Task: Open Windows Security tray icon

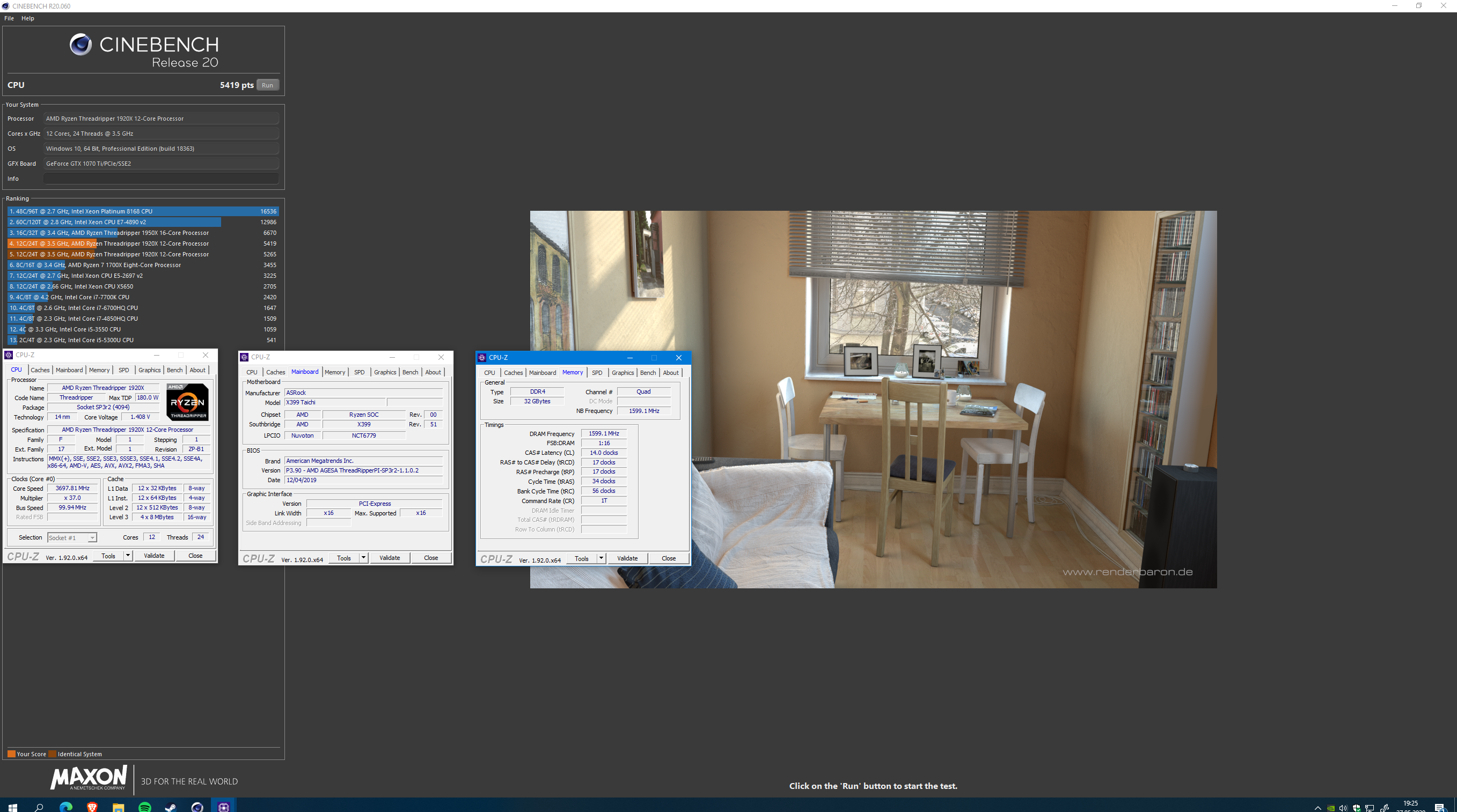Action: [x=1356, y=808]
